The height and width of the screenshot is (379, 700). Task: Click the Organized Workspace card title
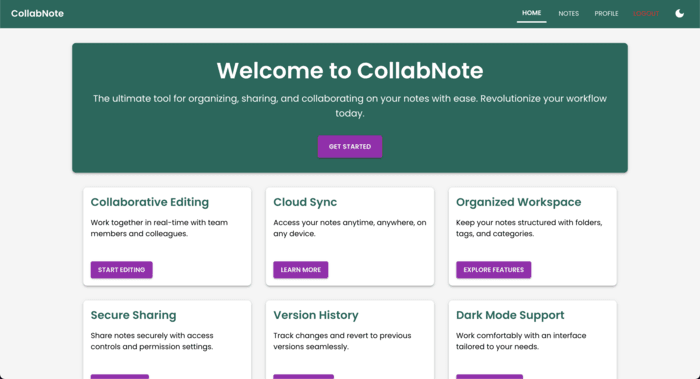pyautogui.click(x=518, y=202)
